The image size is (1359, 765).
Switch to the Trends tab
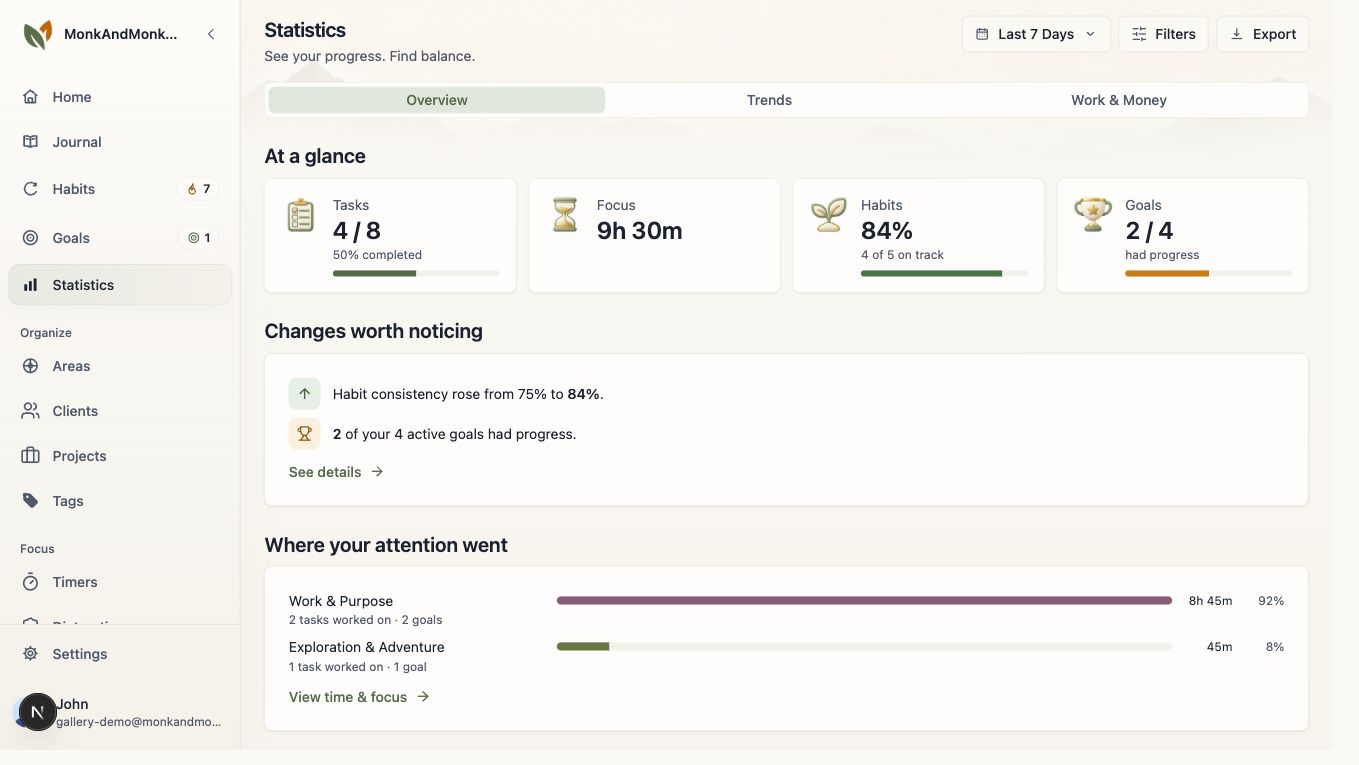(769, 100)
